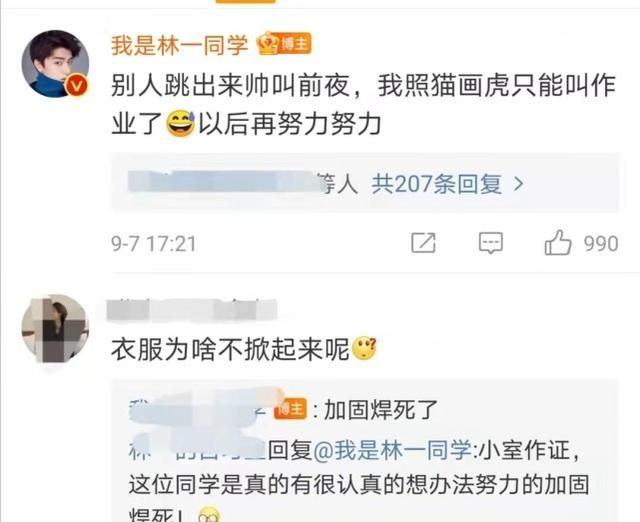Like the comment with 990 likes
The image size is (640, 522).
point(558,242)
